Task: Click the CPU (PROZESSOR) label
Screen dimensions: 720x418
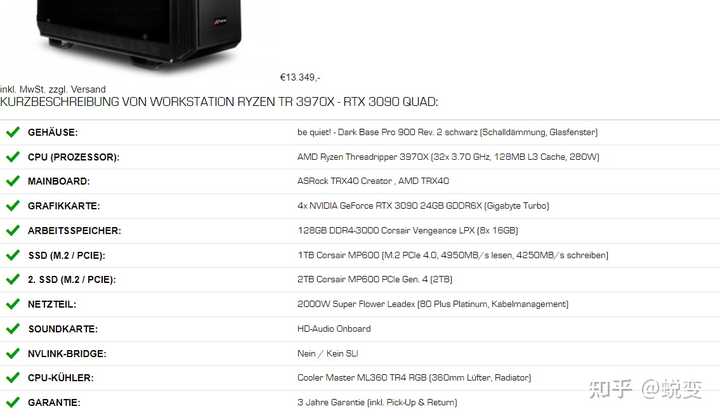Action: click(x=73, y=157)
